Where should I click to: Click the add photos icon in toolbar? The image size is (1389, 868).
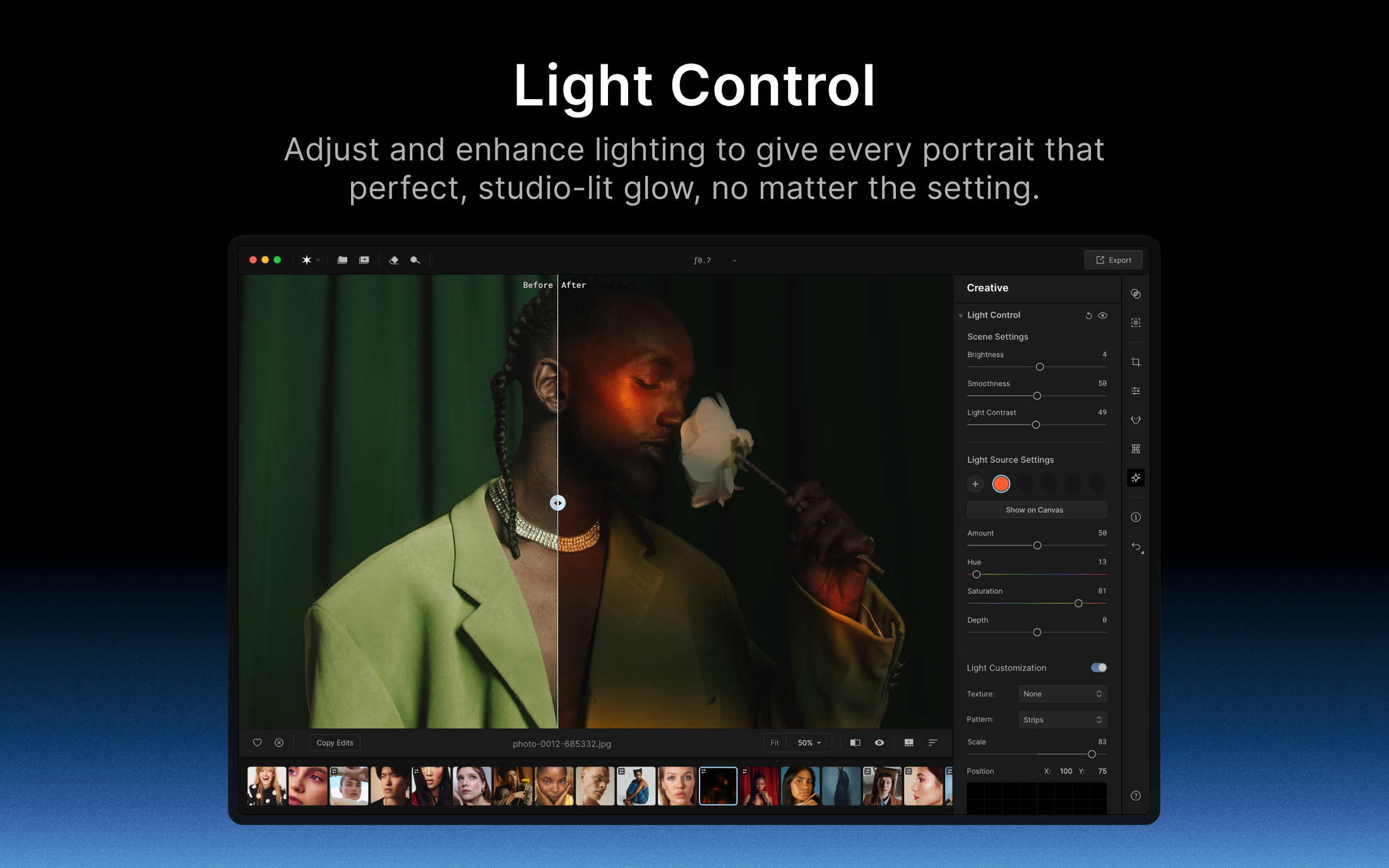coord(364,260)
